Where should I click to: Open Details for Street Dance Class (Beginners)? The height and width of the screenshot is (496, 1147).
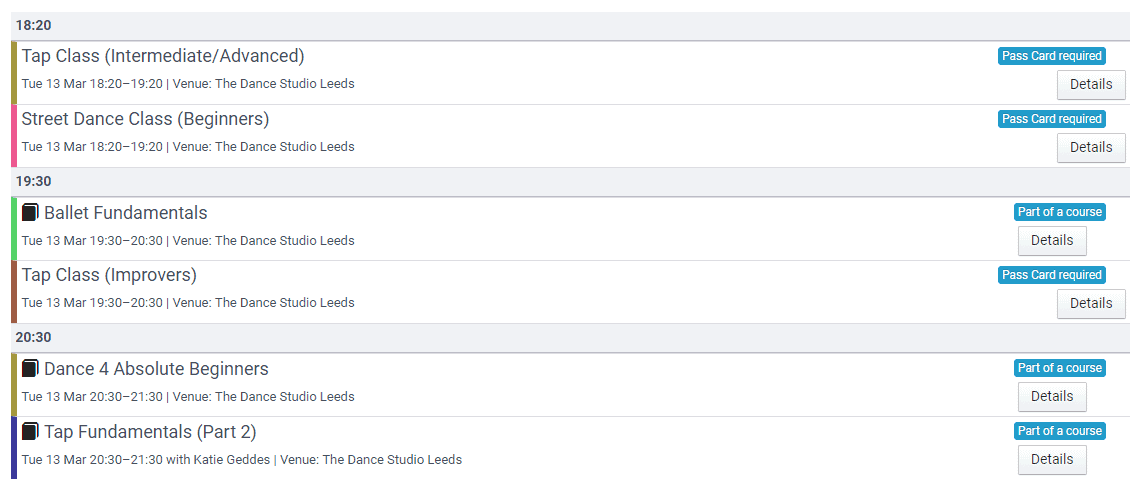(x=1091, y=147)
